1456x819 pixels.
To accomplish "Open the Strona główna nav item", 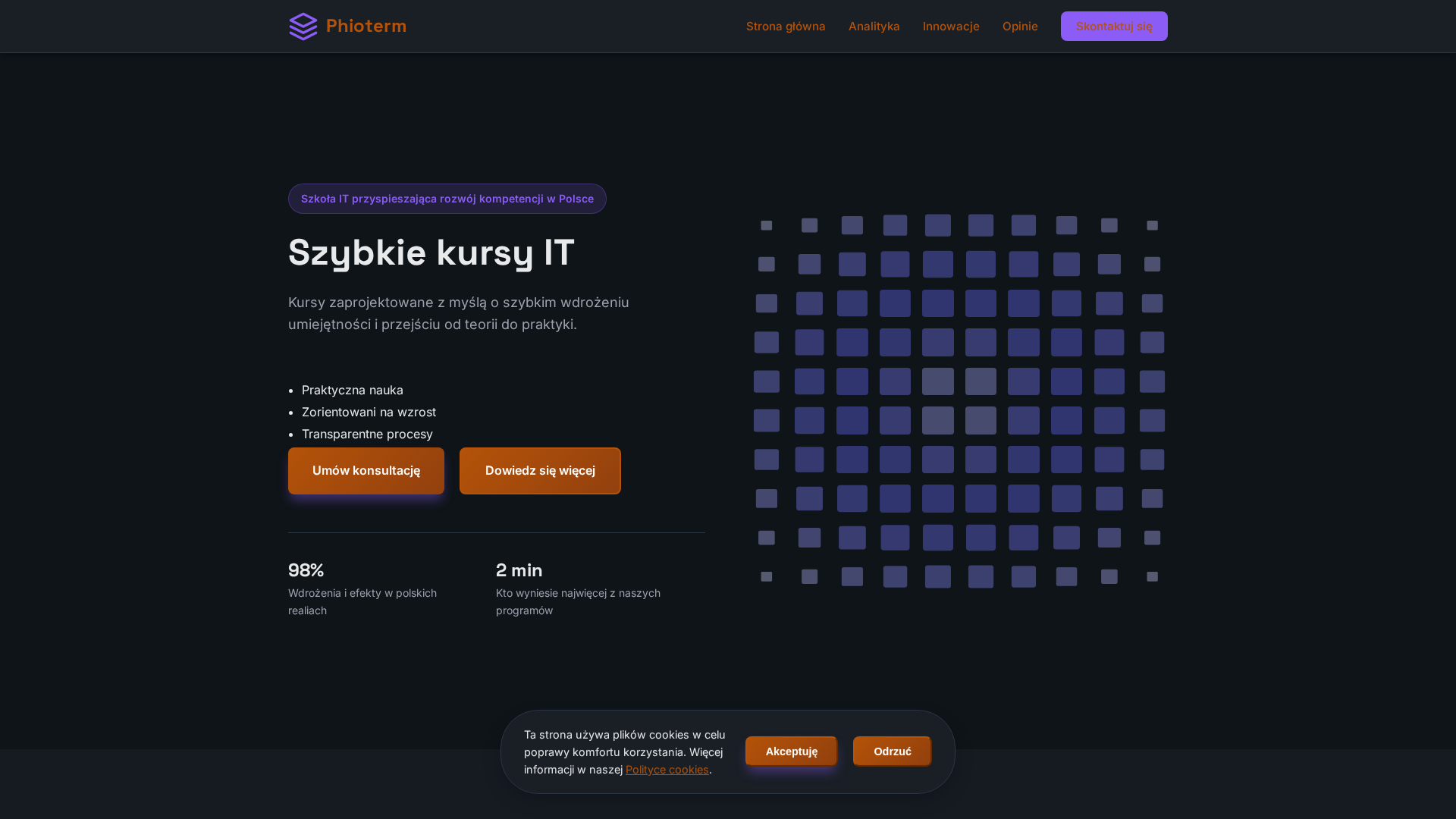I will tap(786, 26).
